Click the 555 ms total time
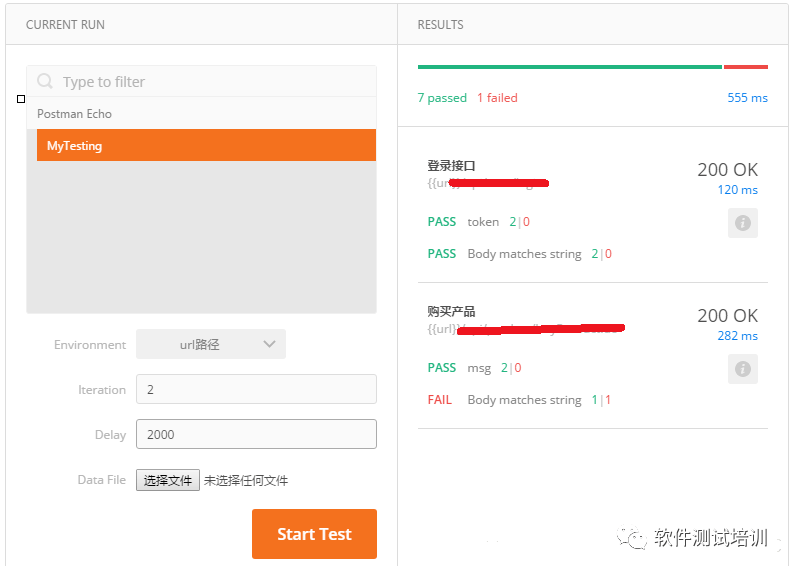The width and height of the screenshot is (793, 572). tap(747, 98)
